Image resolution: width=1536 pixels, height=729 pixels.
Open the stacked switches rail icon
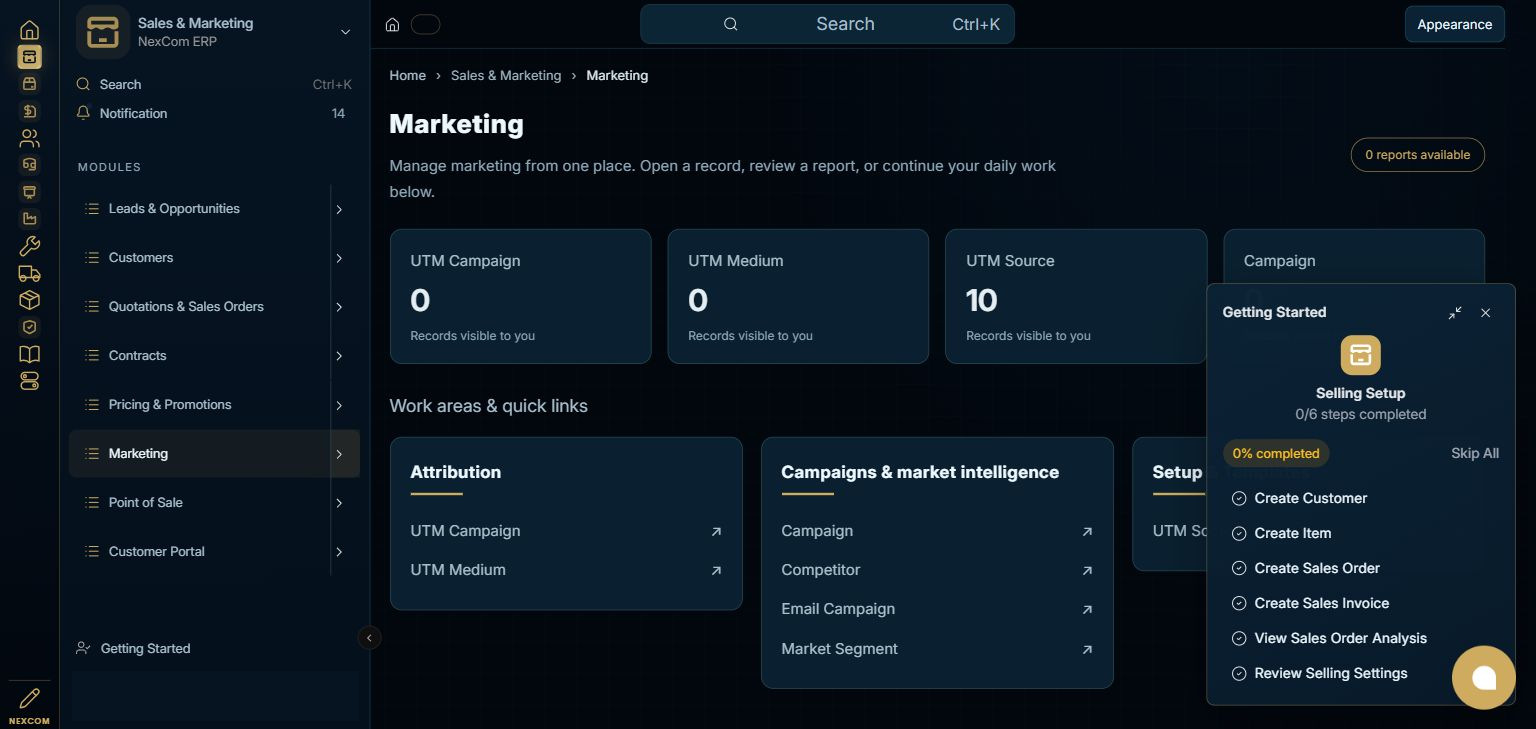point(30,381)
